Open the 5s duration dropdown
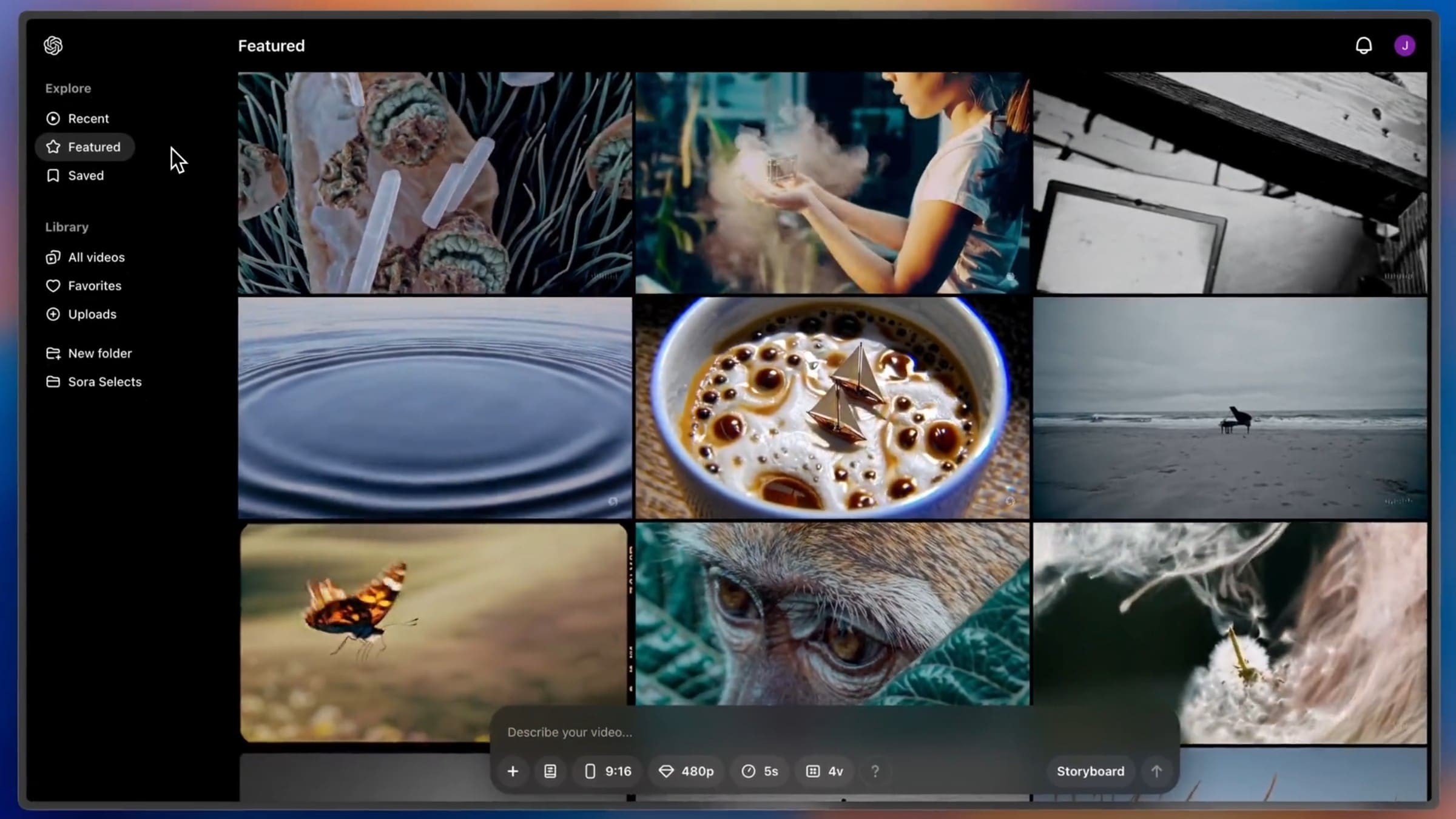Image resolution: width=1456 pixels, height=819 pixels. 760,771
